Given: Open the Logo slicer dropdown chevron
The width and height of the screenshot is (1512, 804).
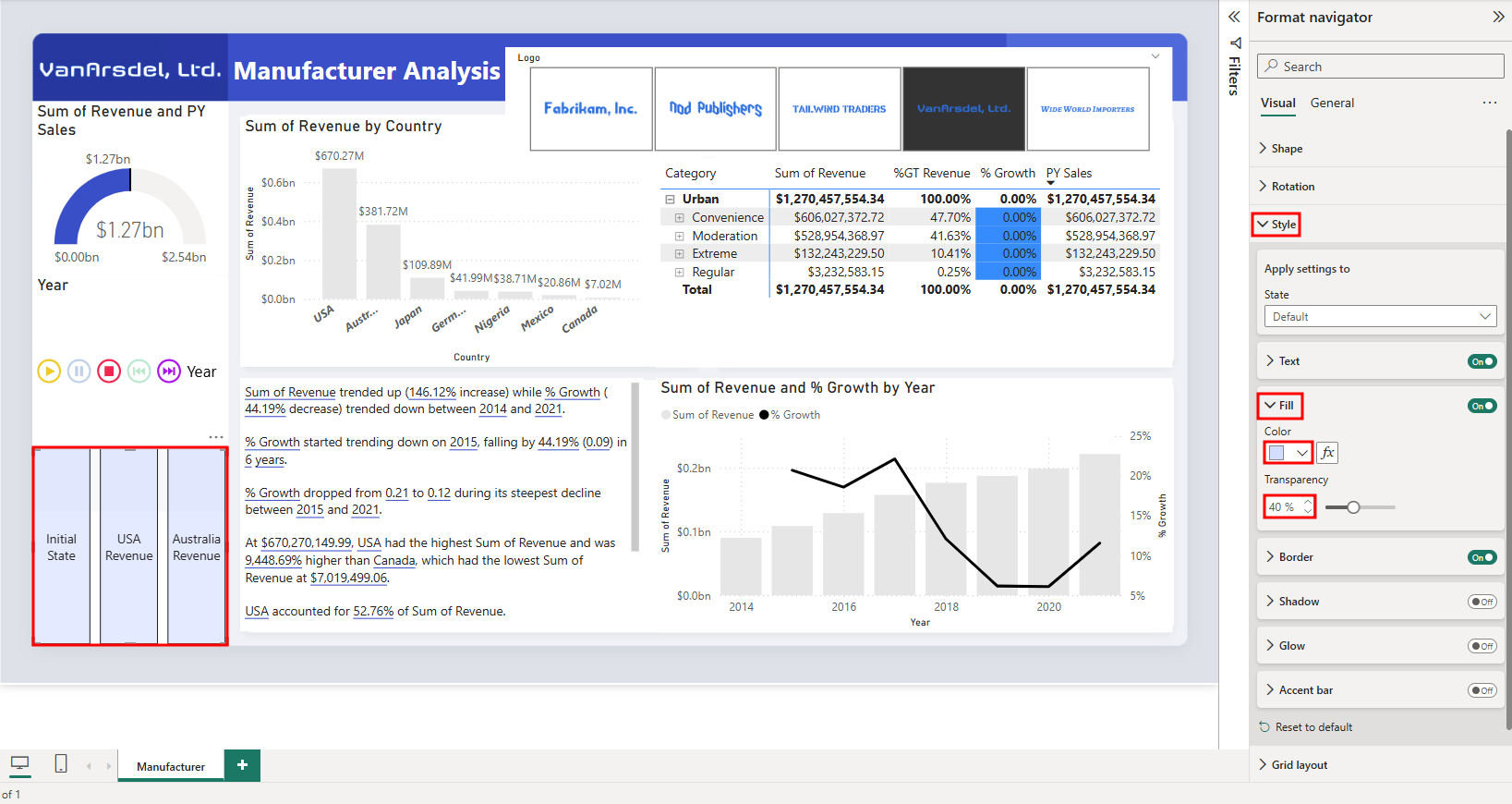Looking at the screenshot, I should 1155,57.
